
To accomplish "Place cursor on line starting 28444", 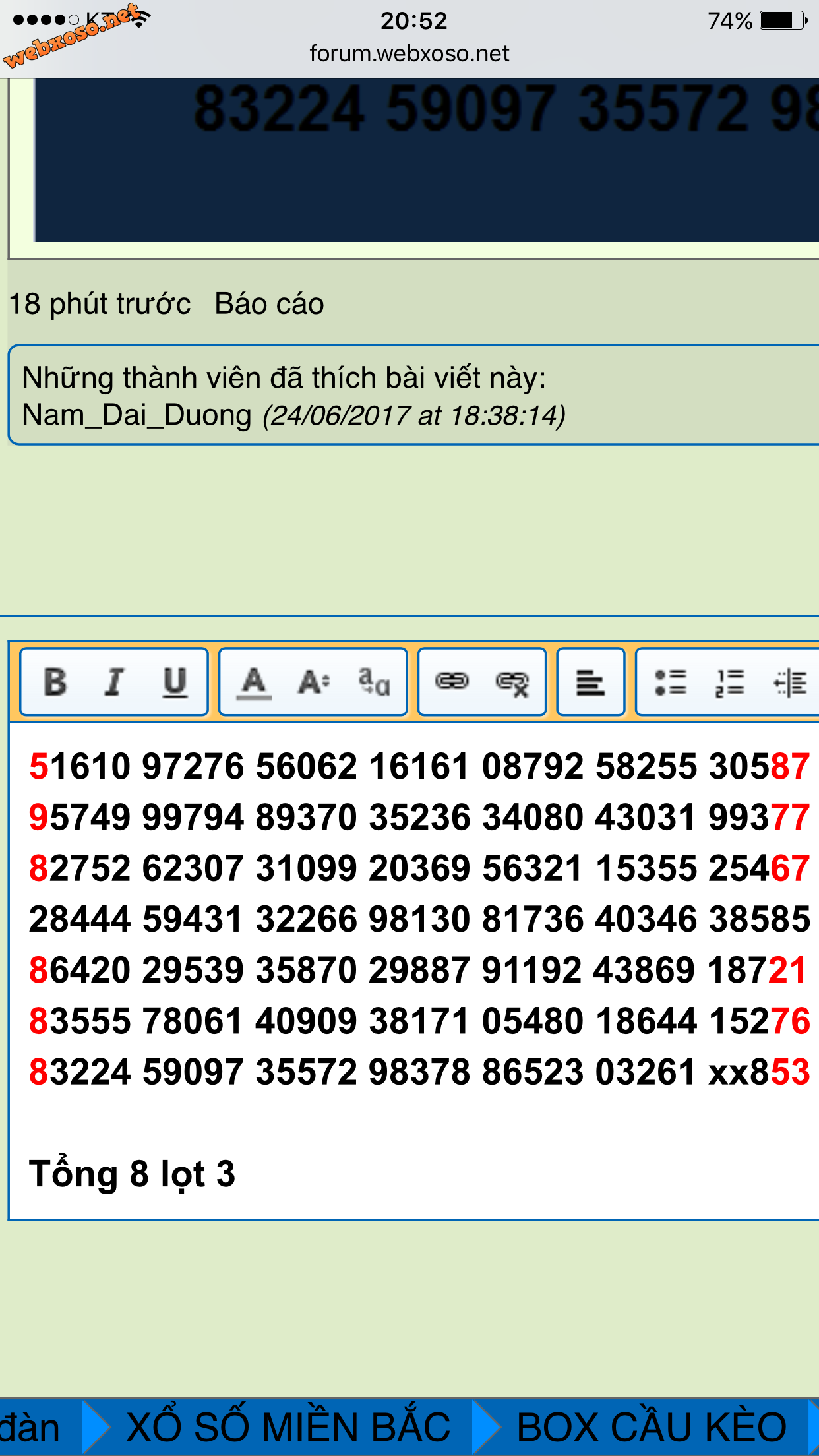I will click(x=419, y=919).
